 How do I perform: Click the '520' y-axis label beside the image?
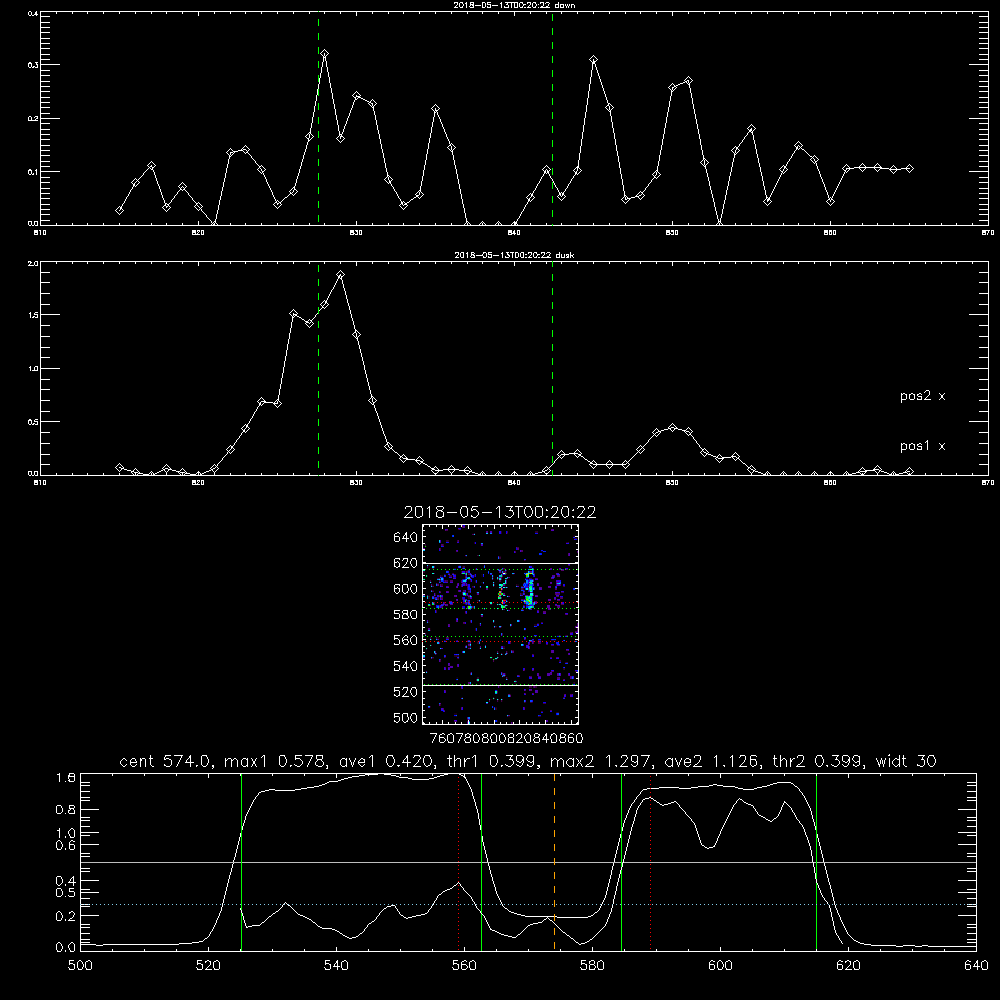pos(406,692)
